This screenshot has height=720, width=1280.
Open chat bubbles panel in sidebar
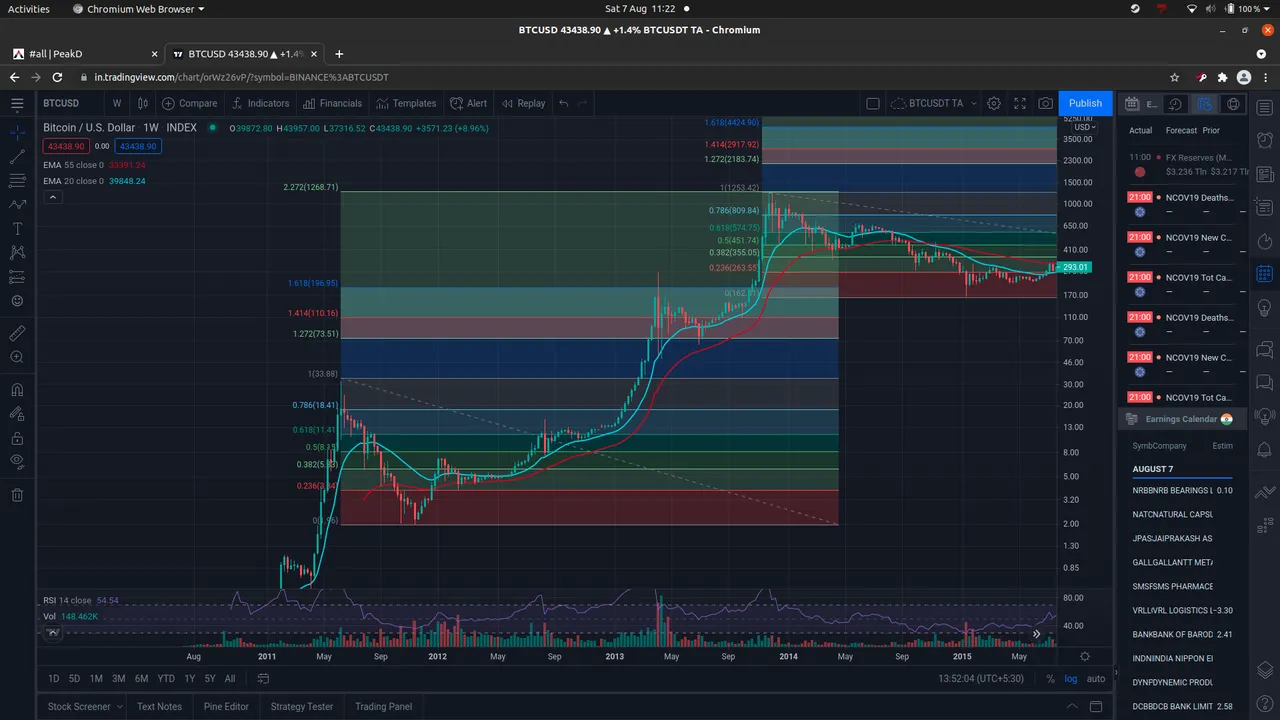point(1264,349)
